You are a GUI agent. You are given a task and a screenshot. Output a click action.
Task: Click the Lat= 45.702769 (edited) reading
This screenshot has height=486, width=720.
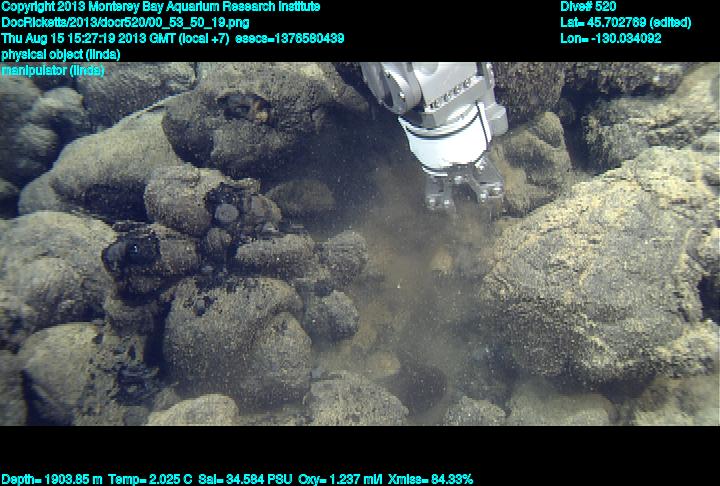coord(626,22)
